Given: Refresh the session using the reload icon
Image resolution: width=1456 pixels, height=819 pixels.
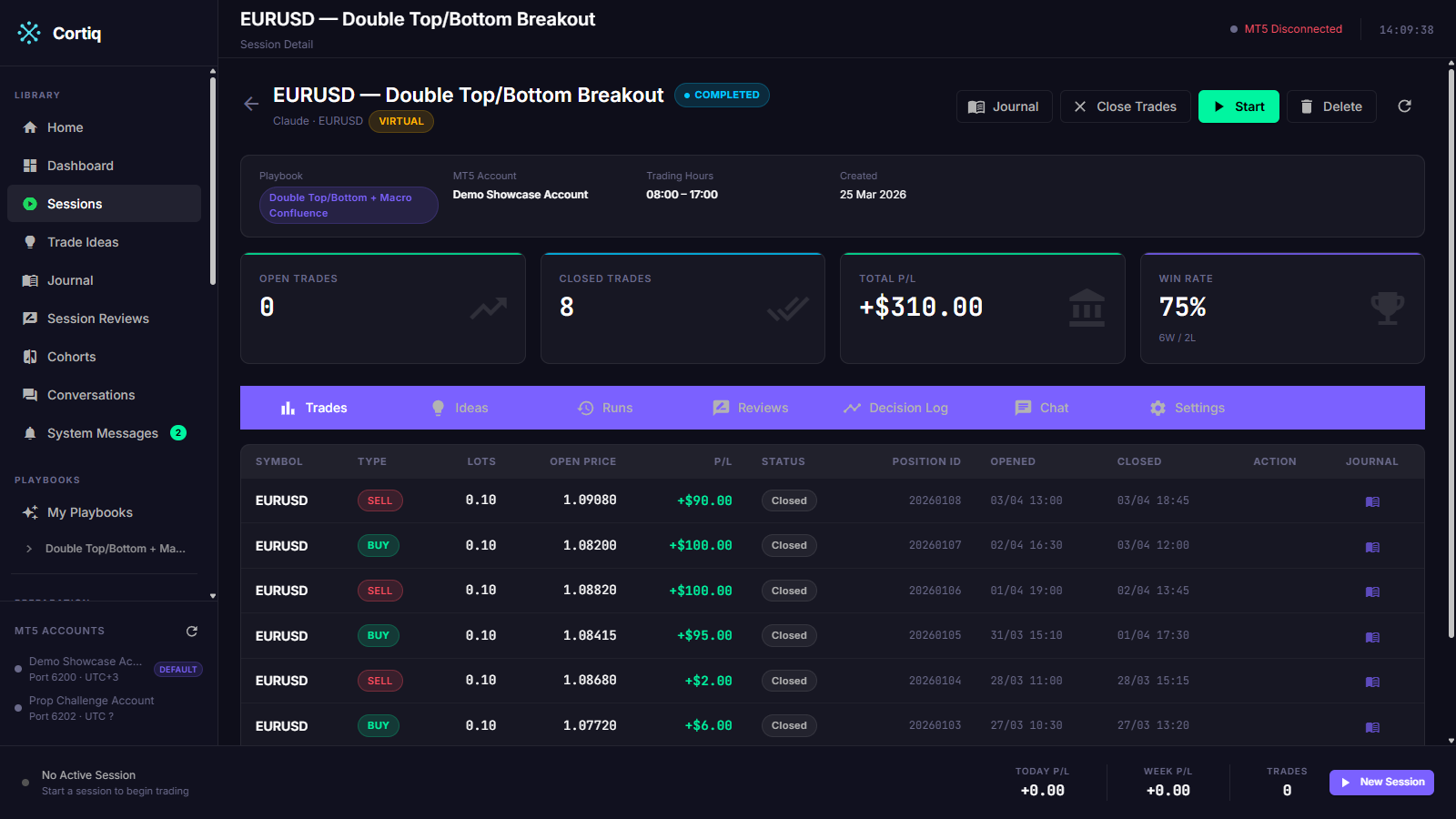Looking at the screenshot, I should (x=1404, y=106).
